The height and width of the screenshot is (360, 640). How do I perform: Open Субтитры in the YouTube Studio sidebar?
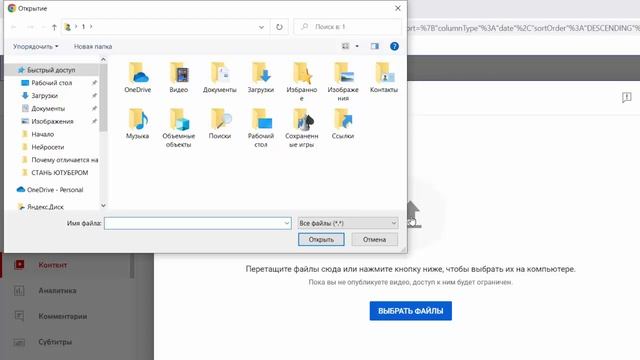pyautogui.click(x=55, y=342)
